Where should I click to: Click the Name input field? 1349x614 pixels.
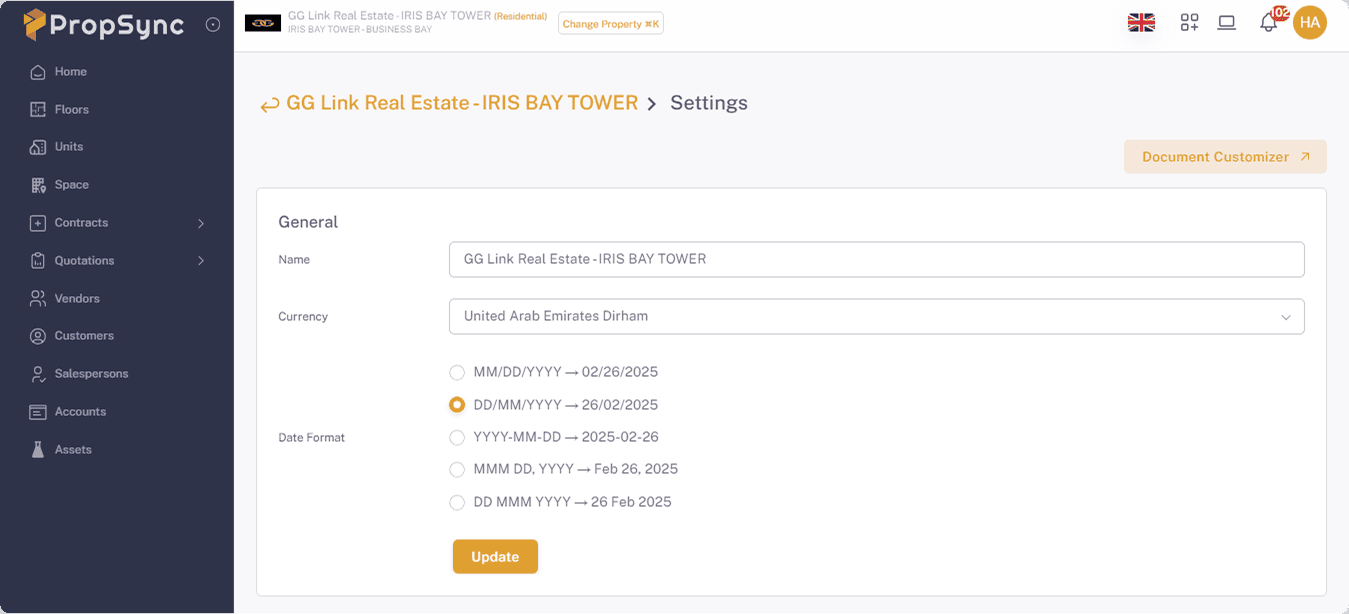(877, 259)
